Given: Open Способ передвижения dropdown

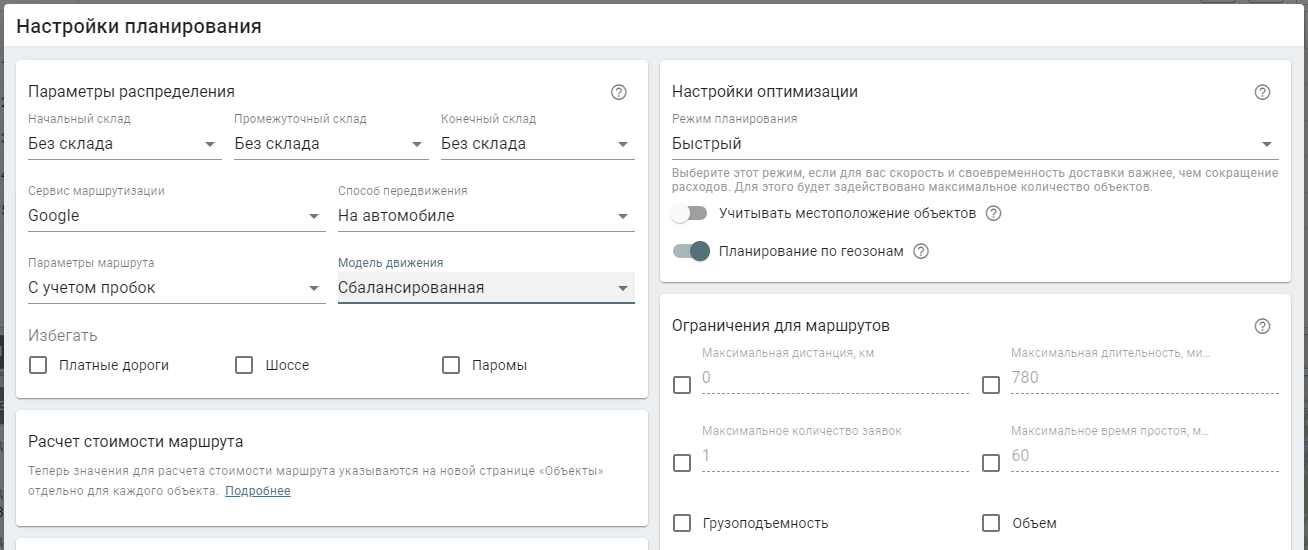Looking at the screenshot, I should [485, 216].
